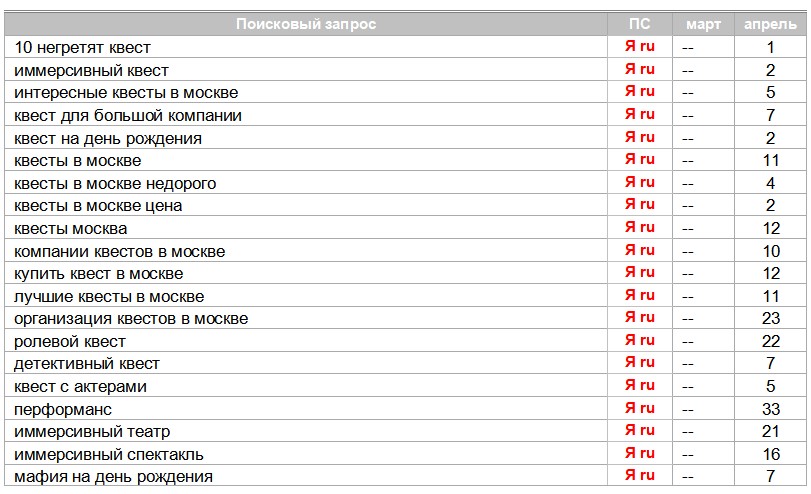This screenshot has width=811, height=494.
Task: Click the Yandex icon for «перформанс» row
Action: pos(640,408)
